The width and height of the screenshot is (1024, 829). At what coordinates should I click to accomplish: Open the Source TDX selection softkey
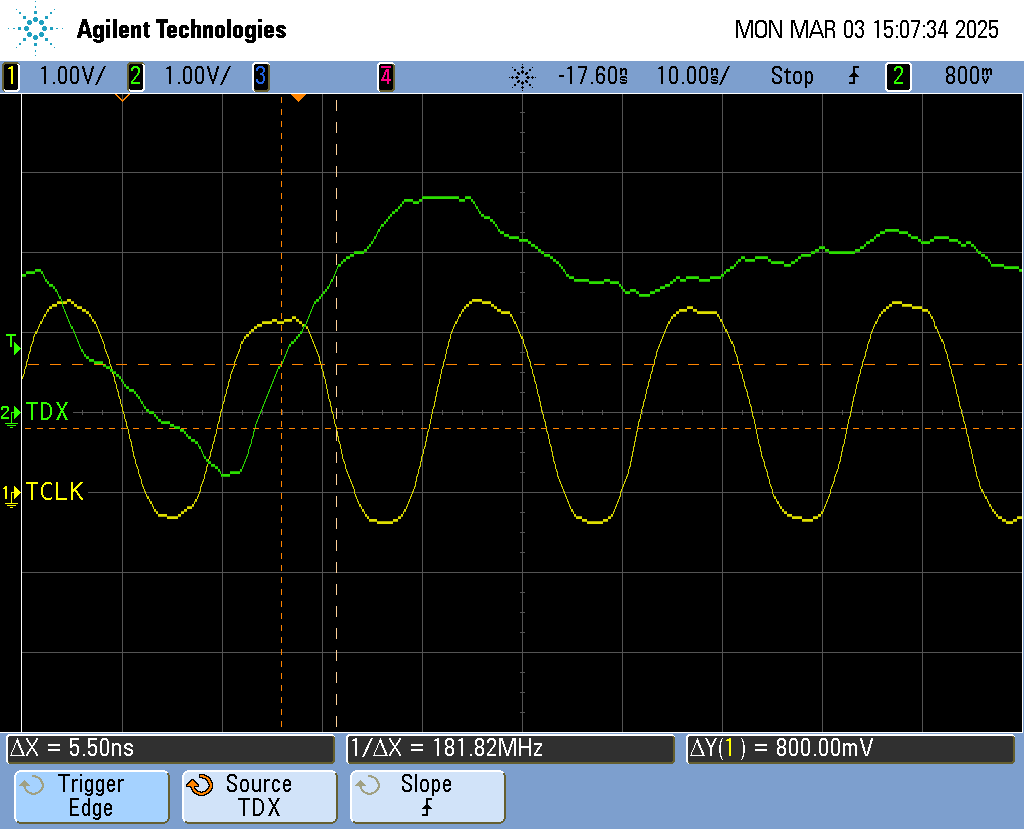tap(258, 796)
